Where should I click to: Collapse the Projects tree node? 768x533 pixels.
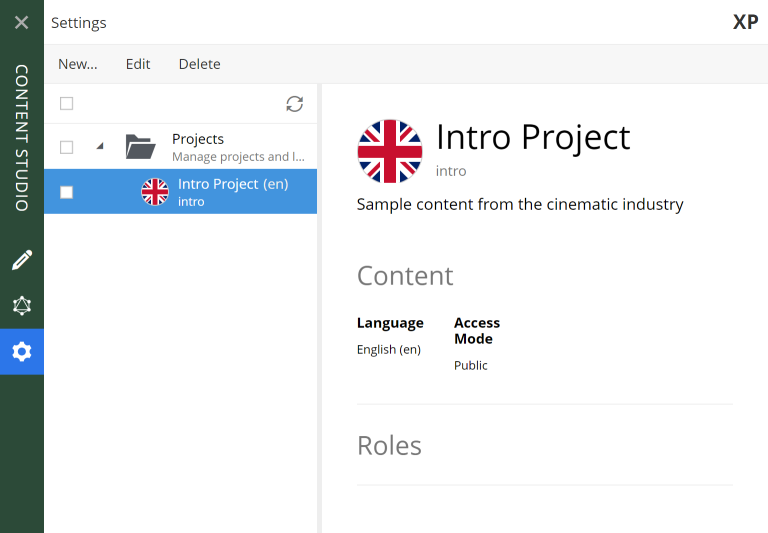[x=99, y=147]
